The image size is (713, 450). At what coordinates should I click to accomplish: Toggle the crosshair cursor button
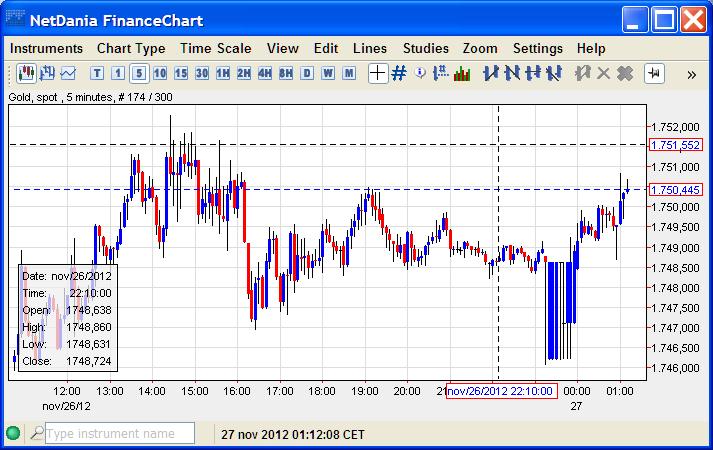[377, 73]
